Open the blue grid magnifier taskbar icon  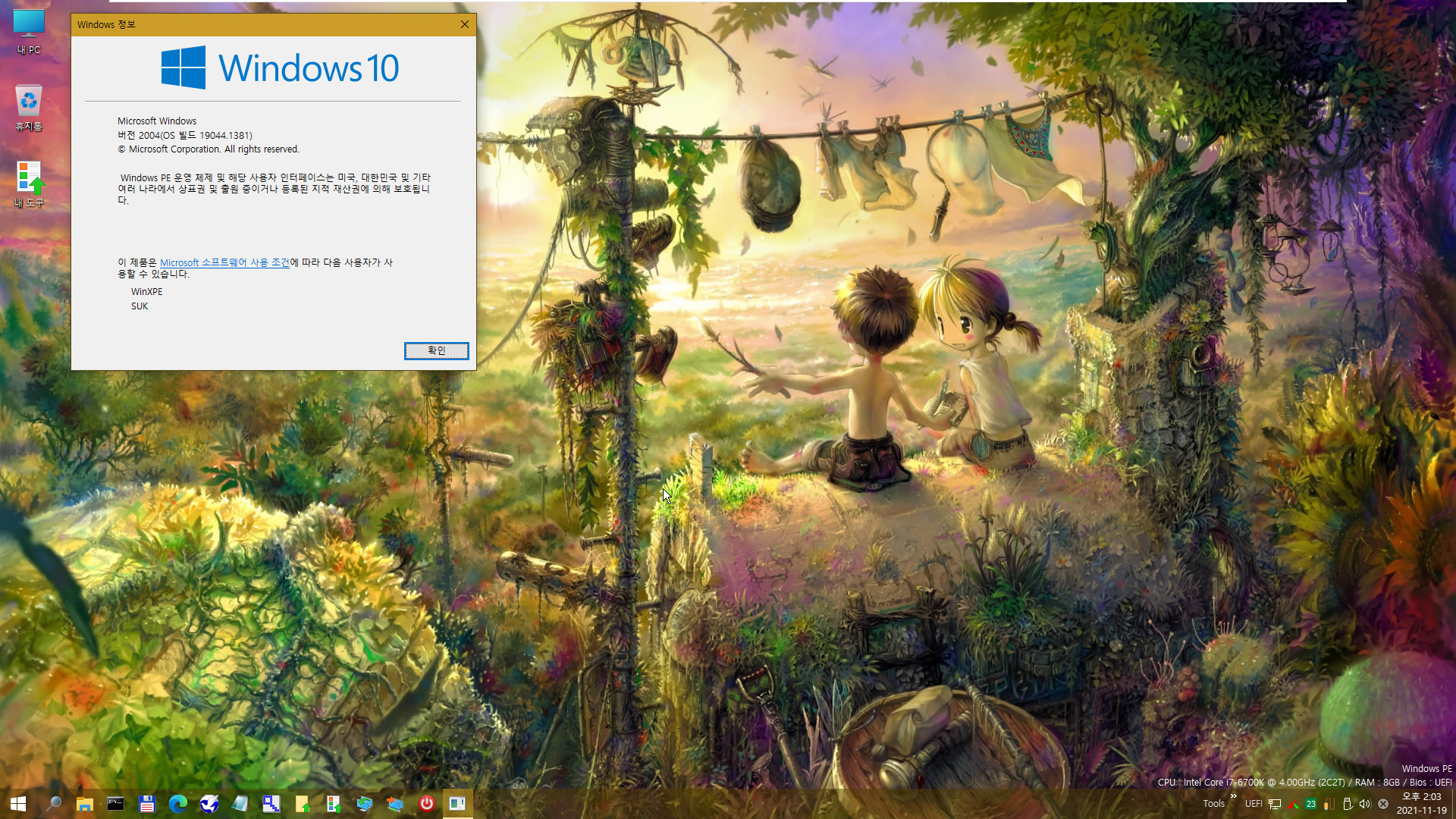[271, 804]
